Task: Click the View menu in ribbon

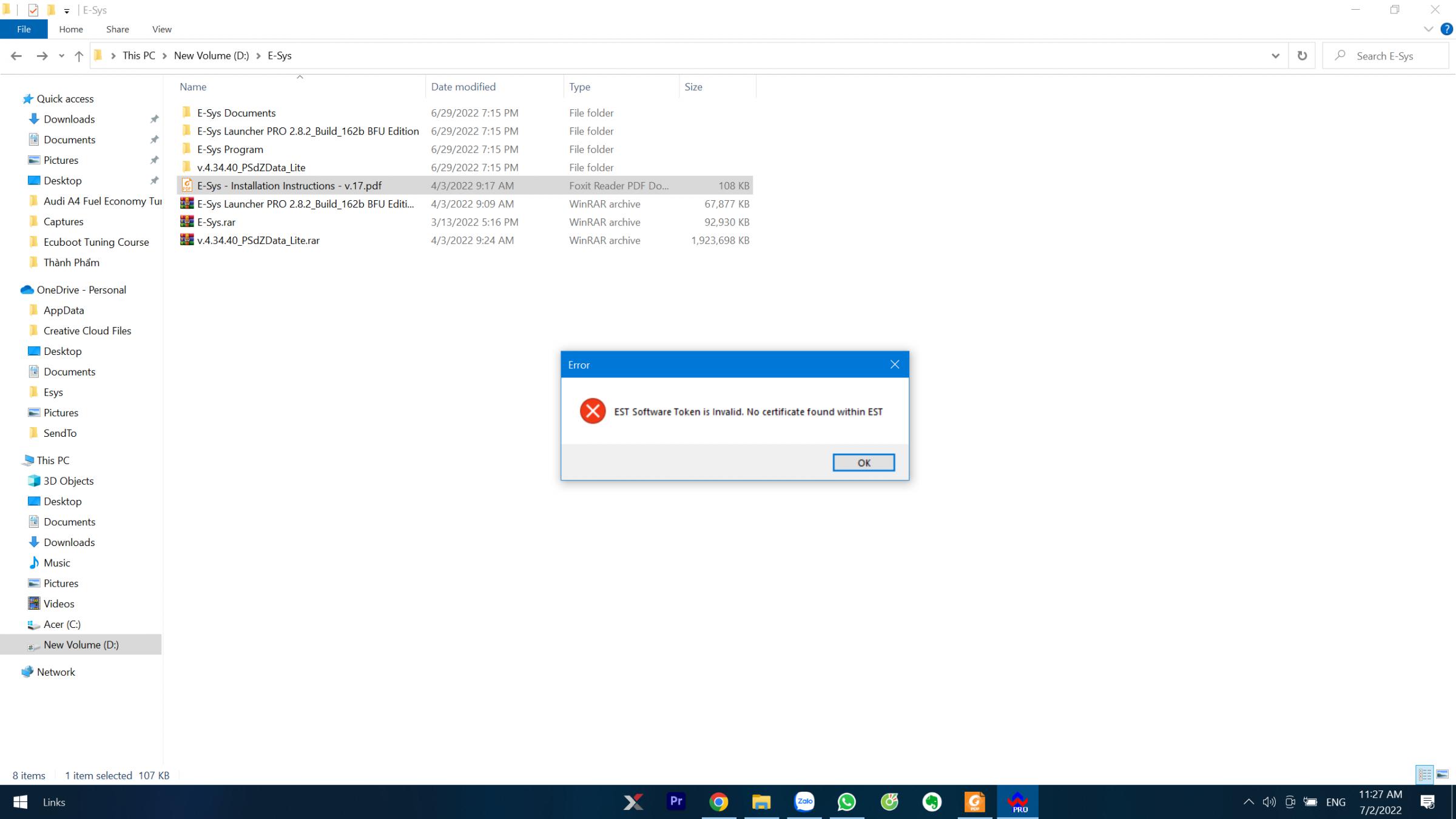Action: [161, 29]
